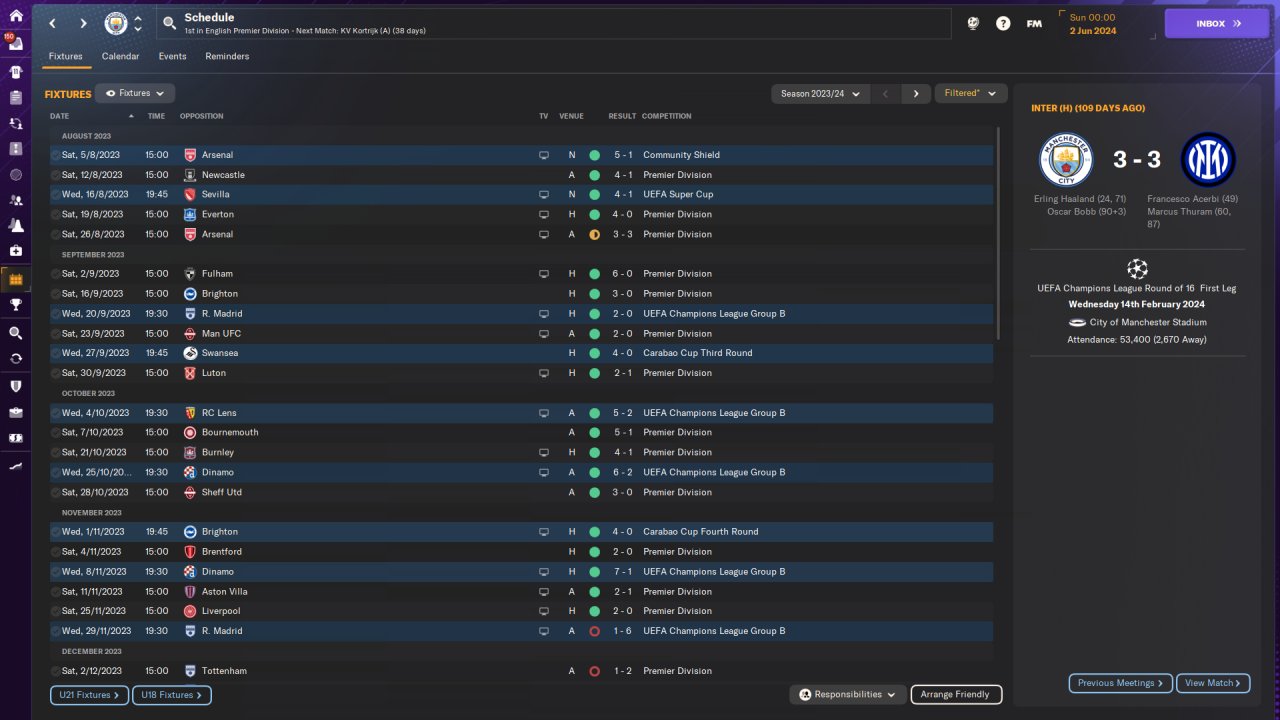Switch to the Fixtures tab
The width and height of the screenshot is (1280, 720).
click(66, 57)
